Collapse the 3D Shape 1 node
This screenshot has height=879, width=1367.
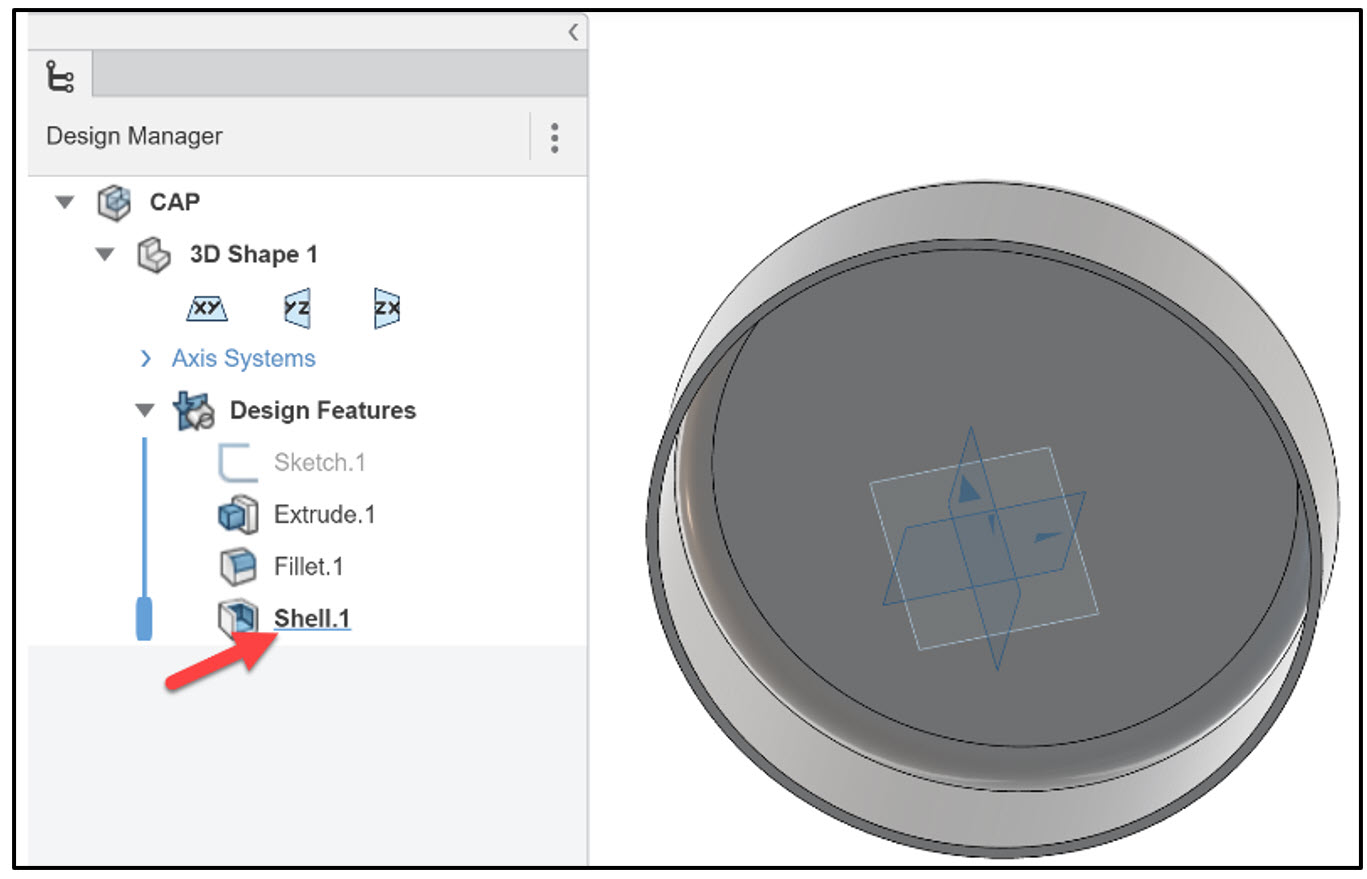click(x=105, y=254)
